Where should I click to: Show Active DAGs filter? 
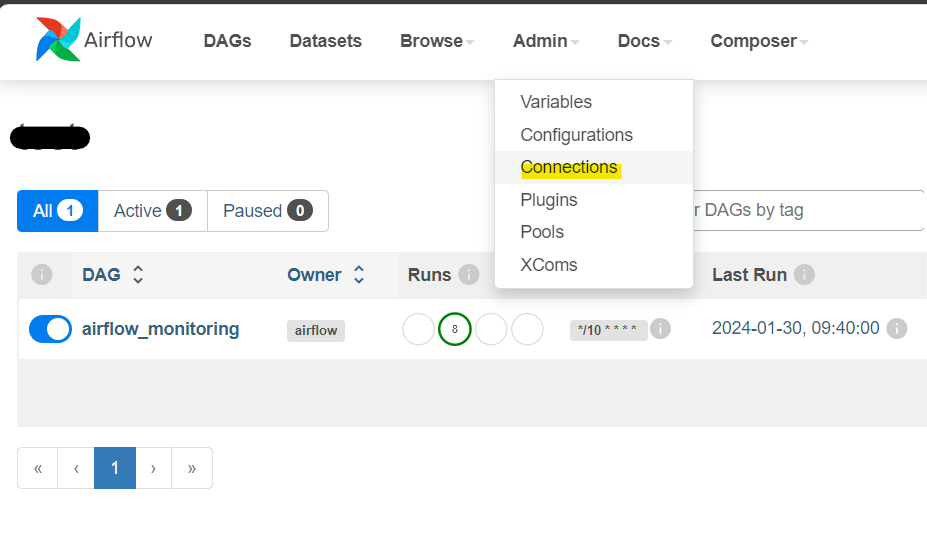click(x=152, y=211)
